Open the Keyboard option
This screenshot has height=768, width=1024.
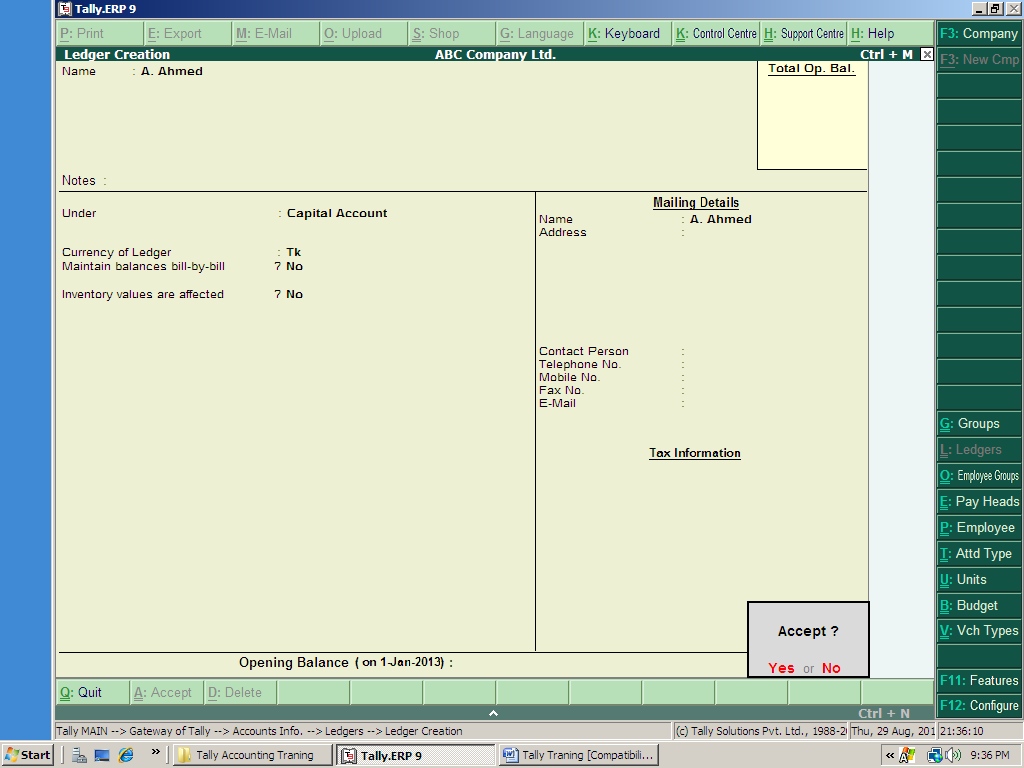(627, 33)
